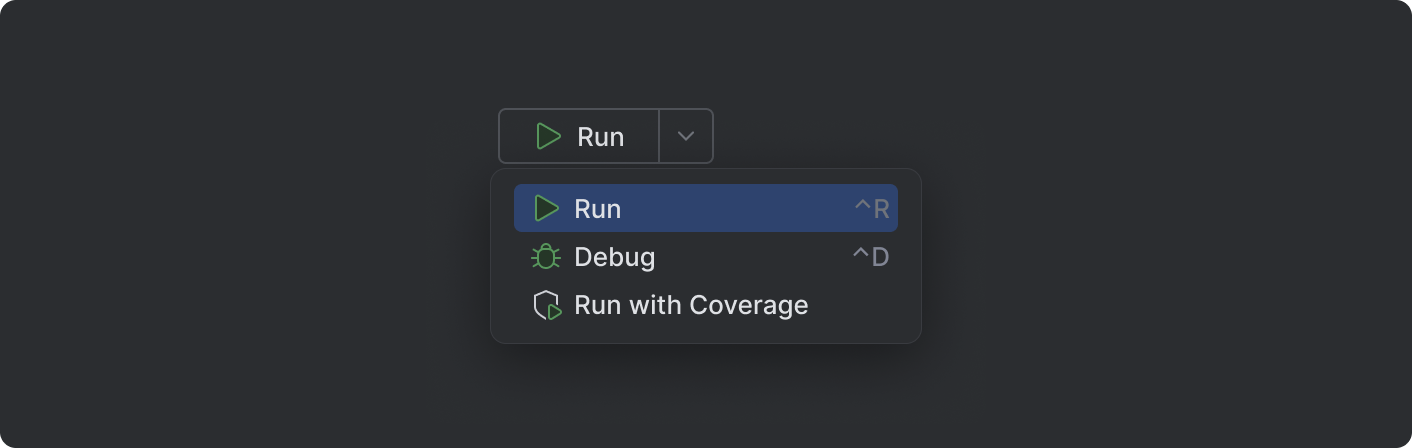Click the small green play badge on the shield

click(555, 312)
